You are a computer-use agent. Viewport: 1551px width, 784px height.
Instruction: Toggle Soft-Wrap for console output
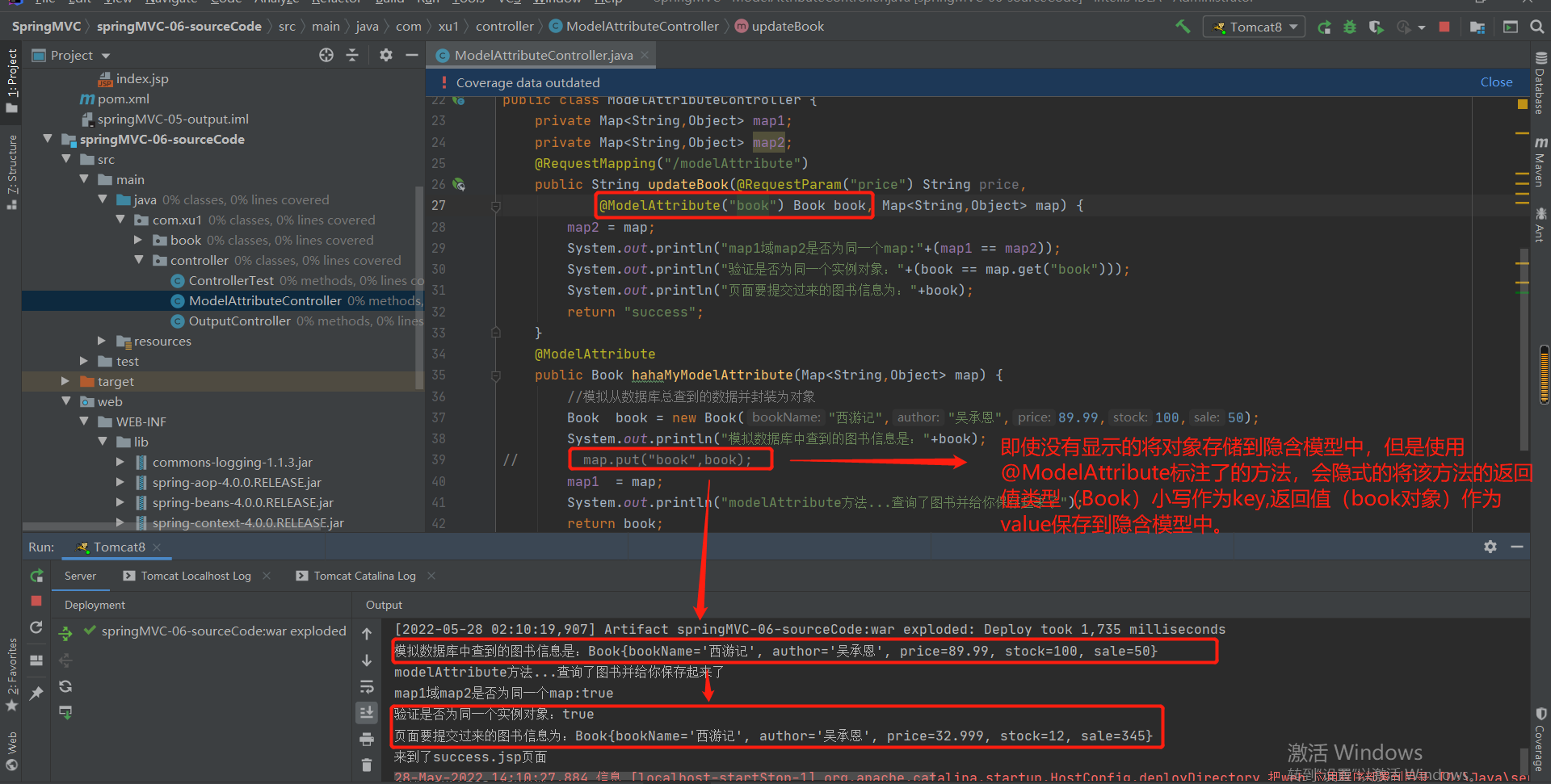367,686
